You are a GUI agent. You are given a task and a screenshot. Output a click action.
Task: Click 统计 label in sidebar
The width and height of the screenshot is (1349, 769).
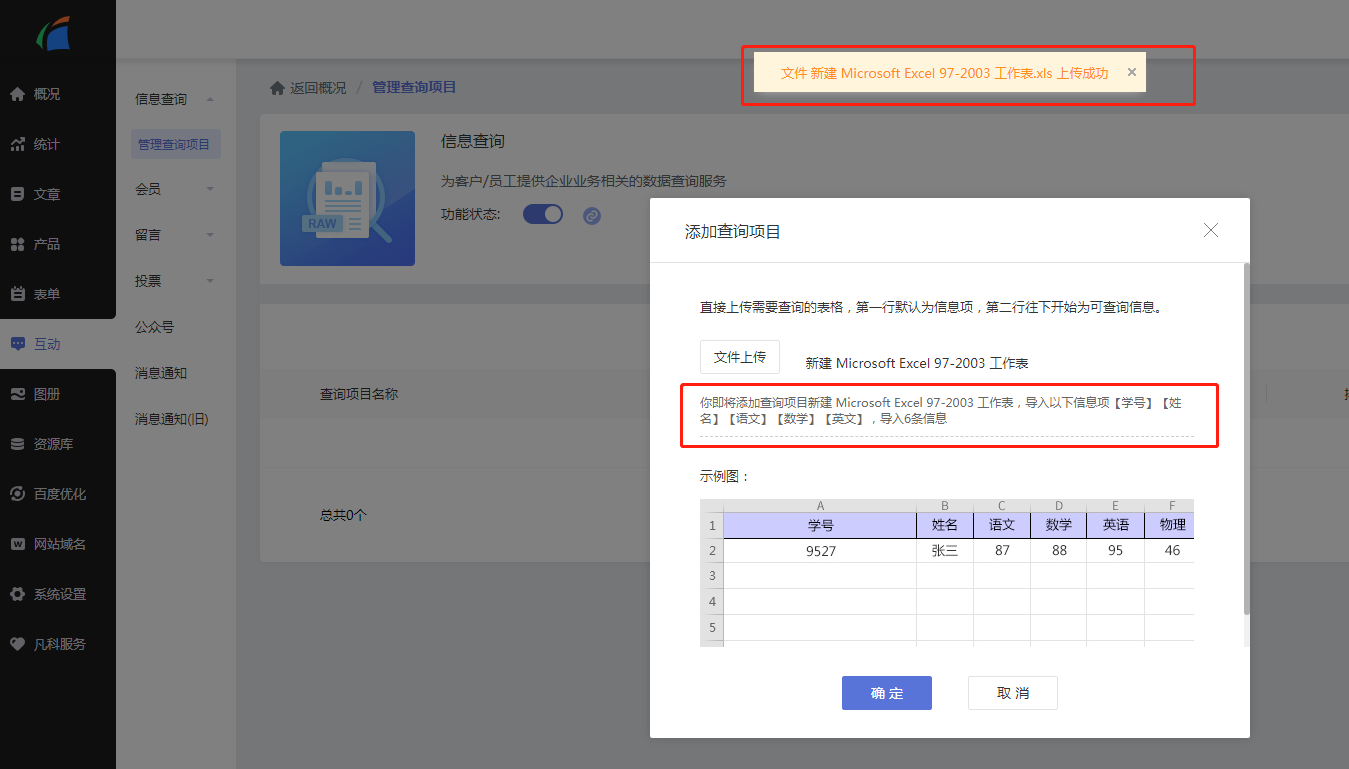coord(47,144)
